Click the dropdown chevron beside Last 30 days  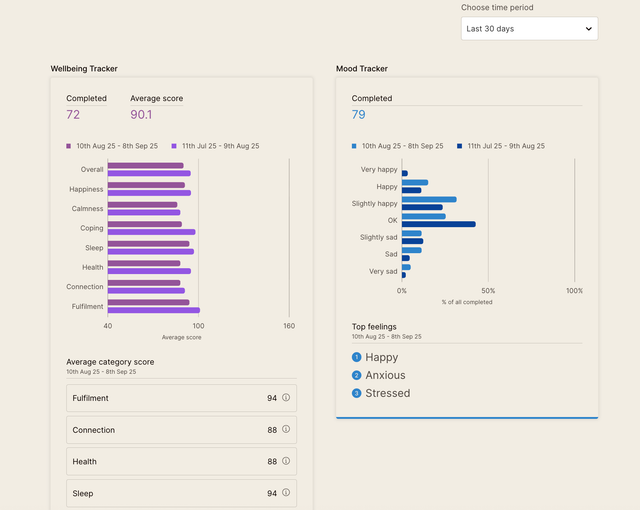point(587,29)
